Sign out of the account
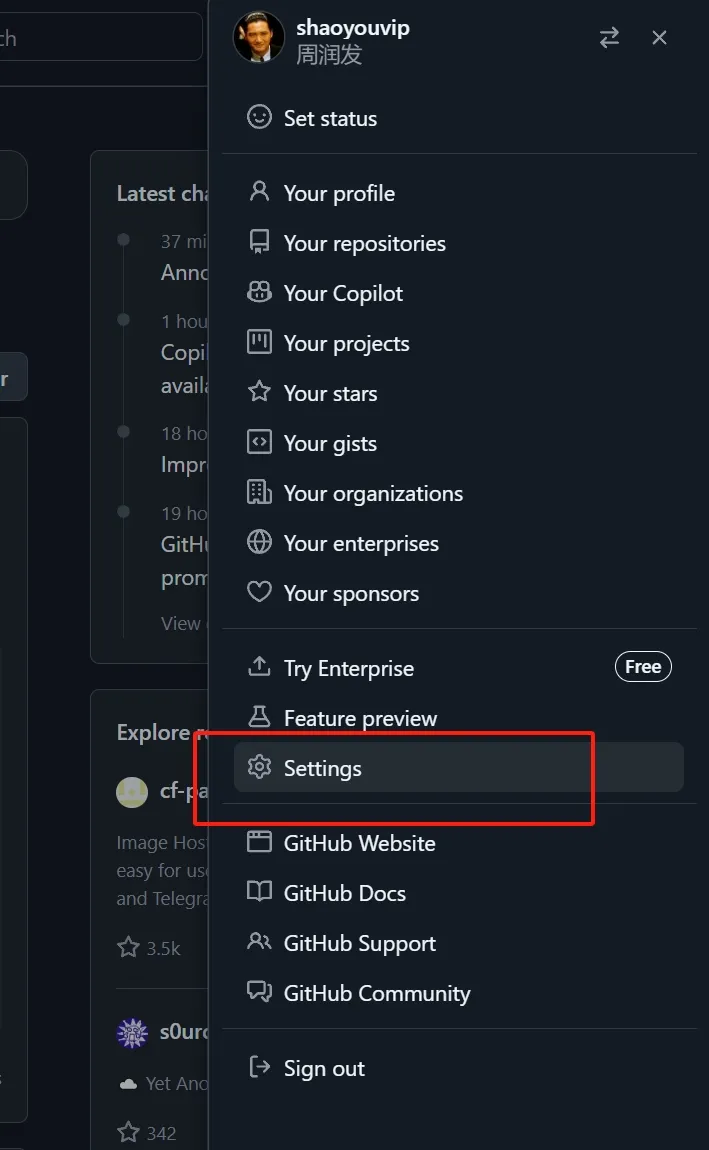Screen dimensions: 709x1150 324,1068
